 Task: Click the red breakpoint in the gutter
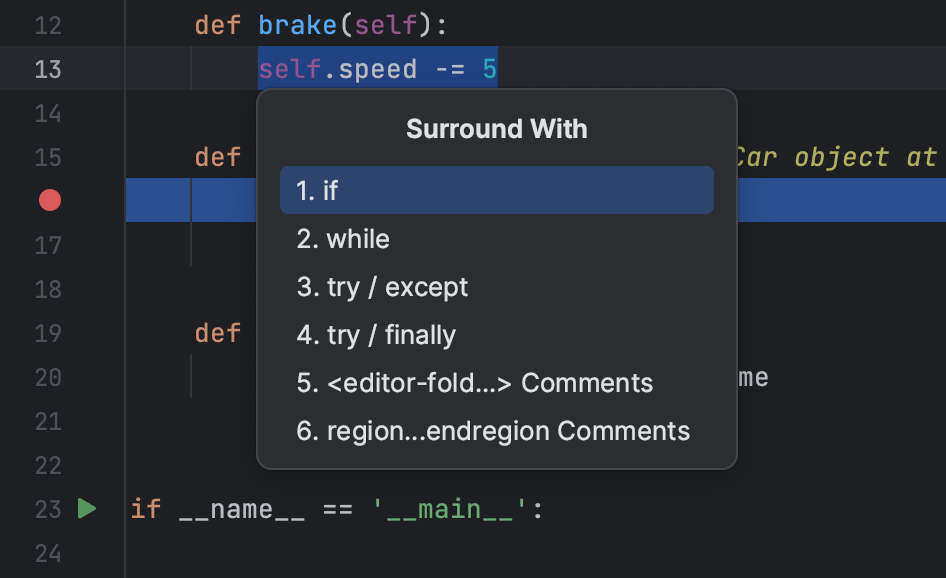click(x=49, y=200)
